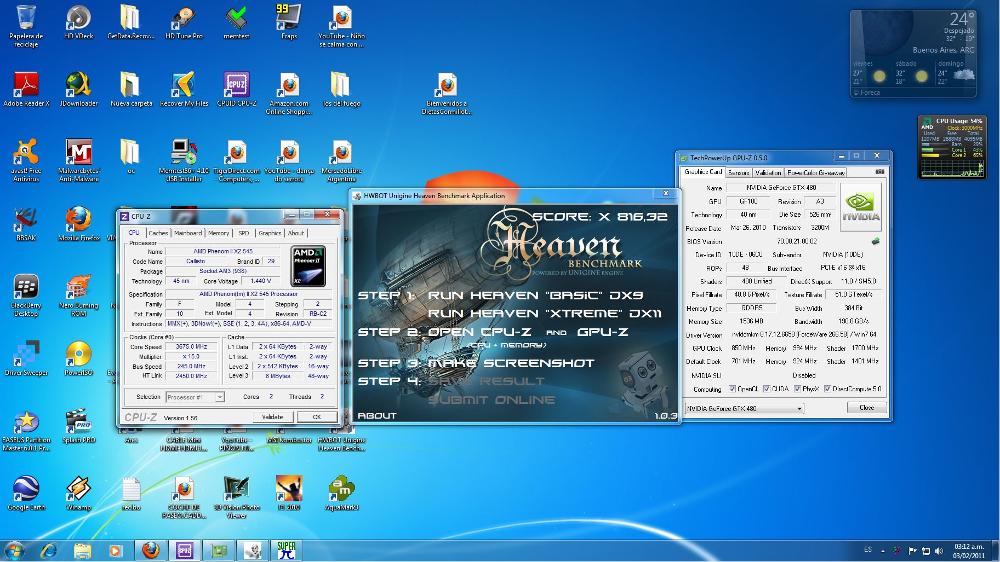This screenshot has height=562, width=1000.
Task: Click the Validate button in CPU-Z
Action: 273,417
